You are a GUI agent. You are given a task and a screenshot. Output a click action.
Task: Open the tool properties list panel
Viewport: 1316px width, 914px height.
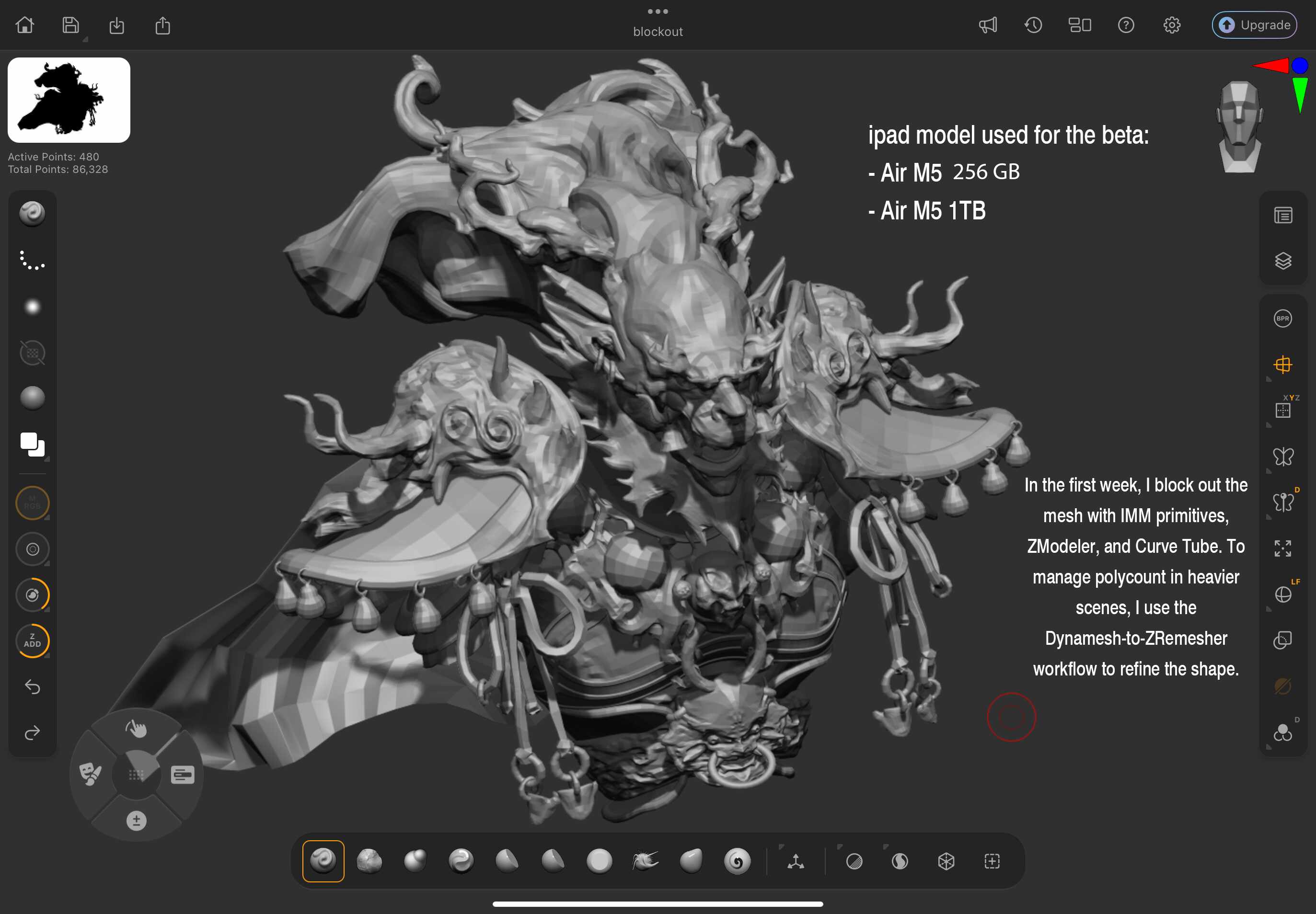click(1283, 216)
